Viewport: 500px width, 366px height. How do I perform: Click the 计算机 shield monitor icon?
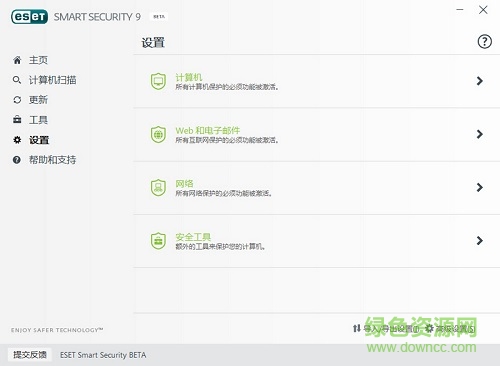pyautogui.click(x=158, y=81)
